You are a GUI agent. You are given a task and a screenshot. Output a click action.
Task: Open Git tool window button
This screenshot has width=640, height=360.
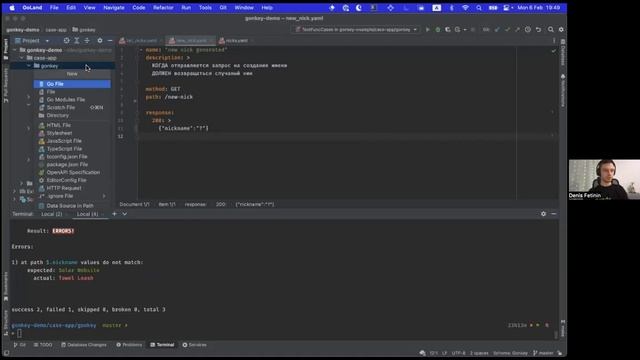pyautogui.click(x=20, y=345)
